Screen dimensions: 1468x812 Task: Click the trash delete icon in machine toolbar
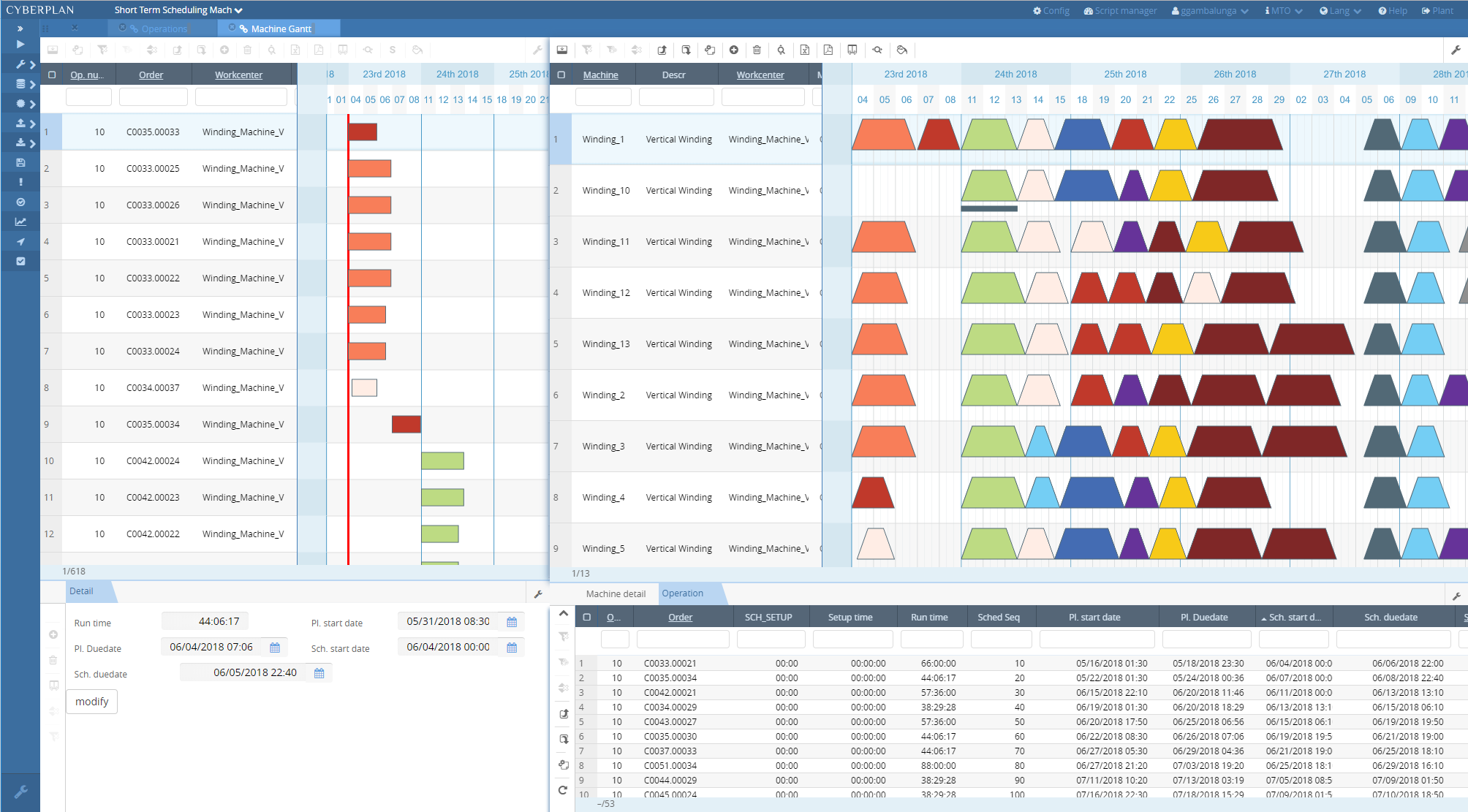(x=757, y=50)
